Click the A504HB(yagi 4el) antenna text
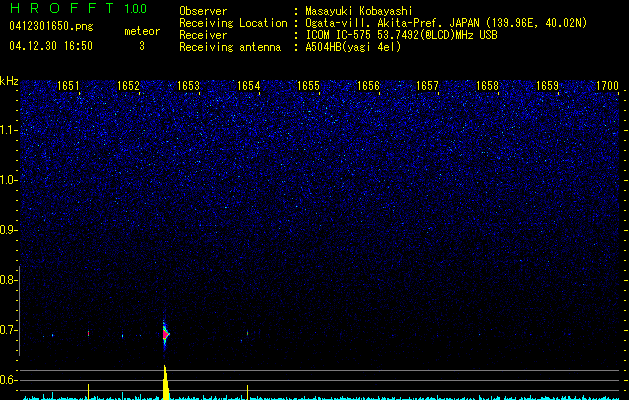This screenshot has height=400, width=629. tap(353, 47)
